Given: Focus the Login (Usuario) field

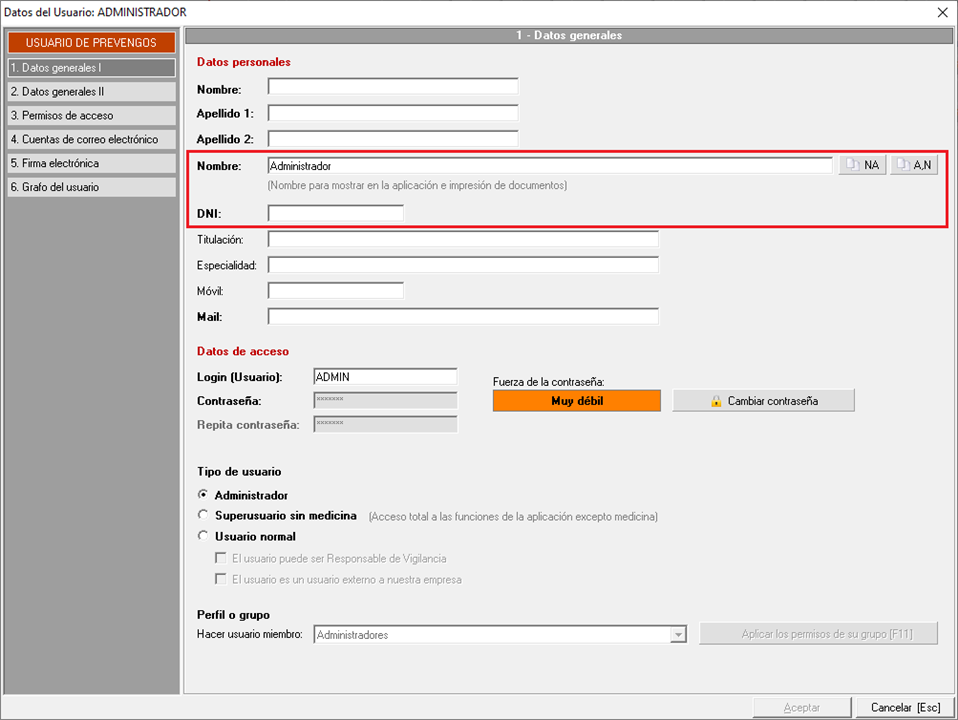Looking at the screenshot, I should tap(385, 377).
